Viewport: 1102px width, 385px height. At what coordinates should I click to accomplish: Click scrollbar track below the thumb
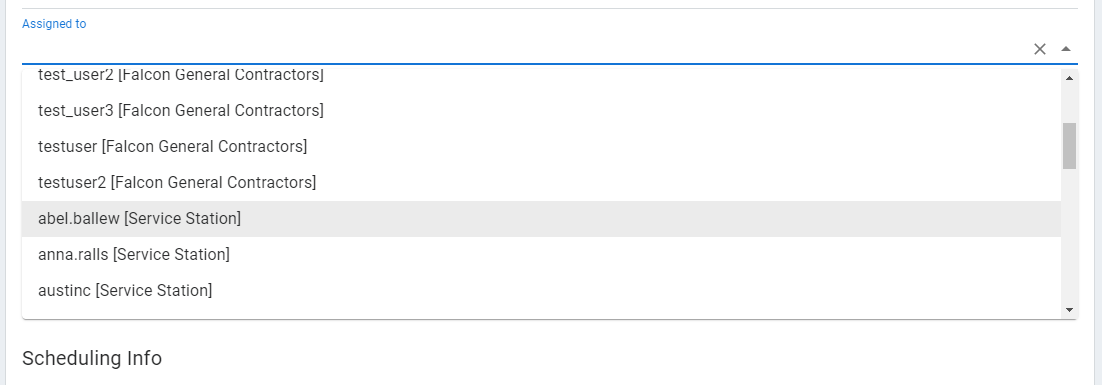pyautogui.click(x=1069, y=235)
